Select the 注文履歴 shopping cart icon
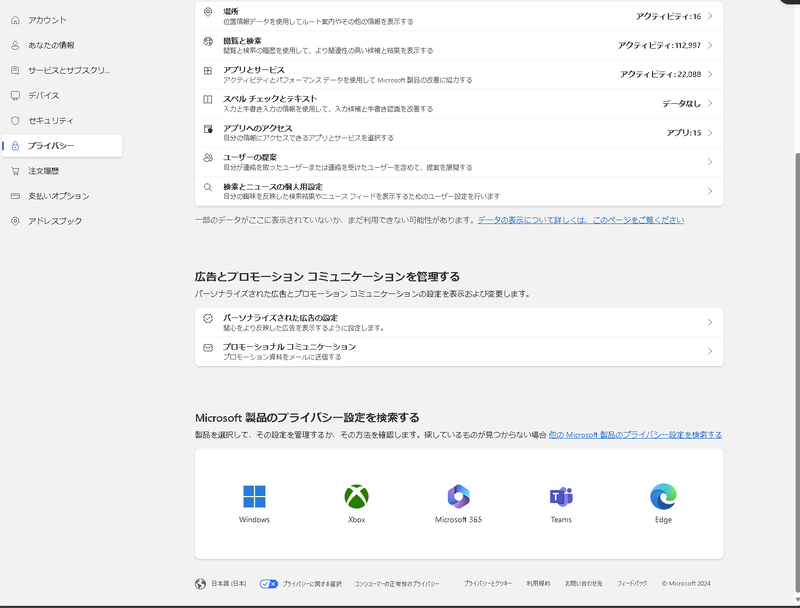800x608 pixels. [13, 171]
